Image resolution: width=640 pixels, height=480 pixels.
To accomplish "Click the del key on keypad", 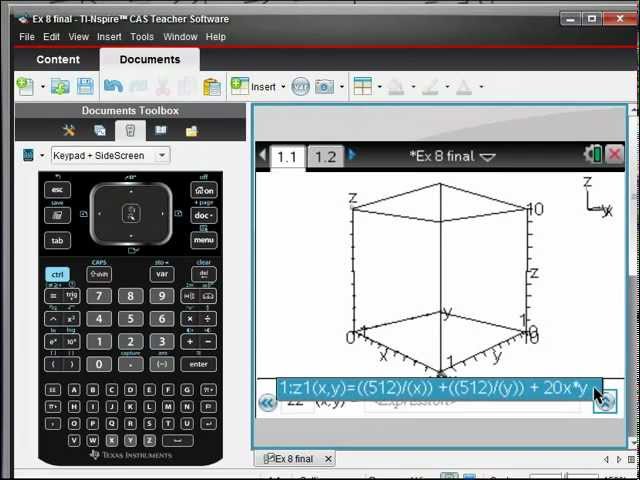I will (x=204, y=274).
